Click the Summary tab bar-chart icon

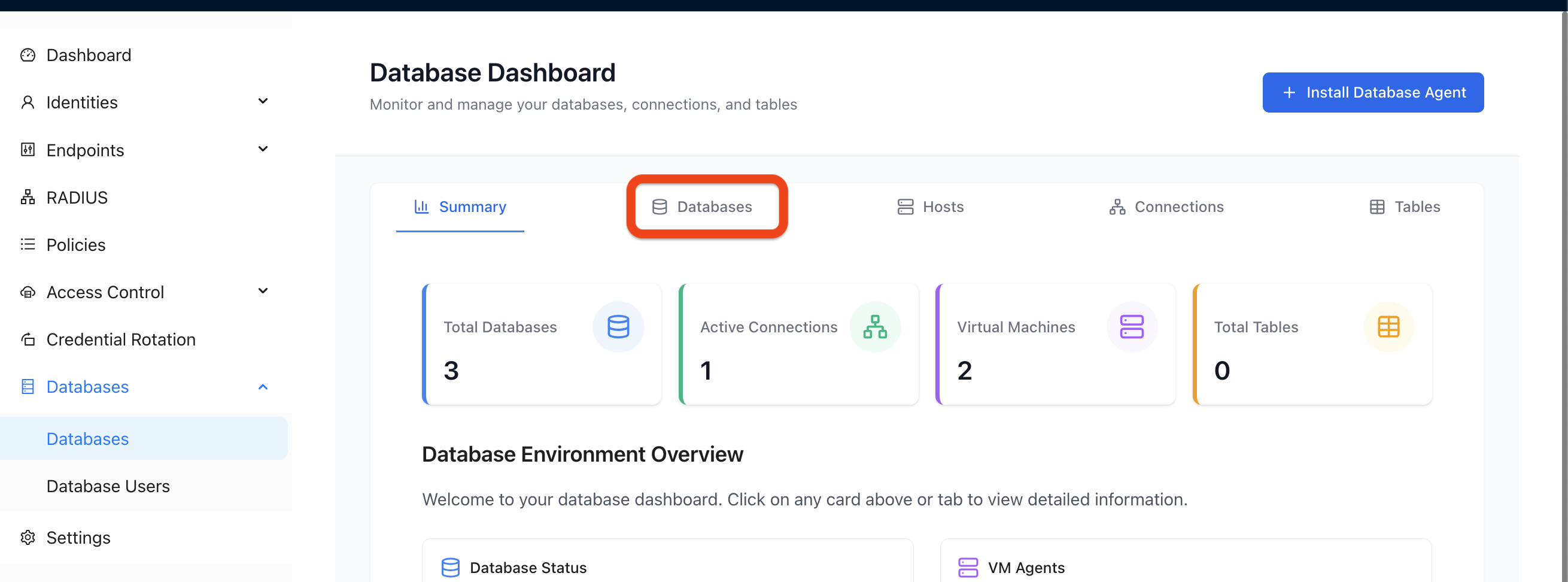(421, 207)
